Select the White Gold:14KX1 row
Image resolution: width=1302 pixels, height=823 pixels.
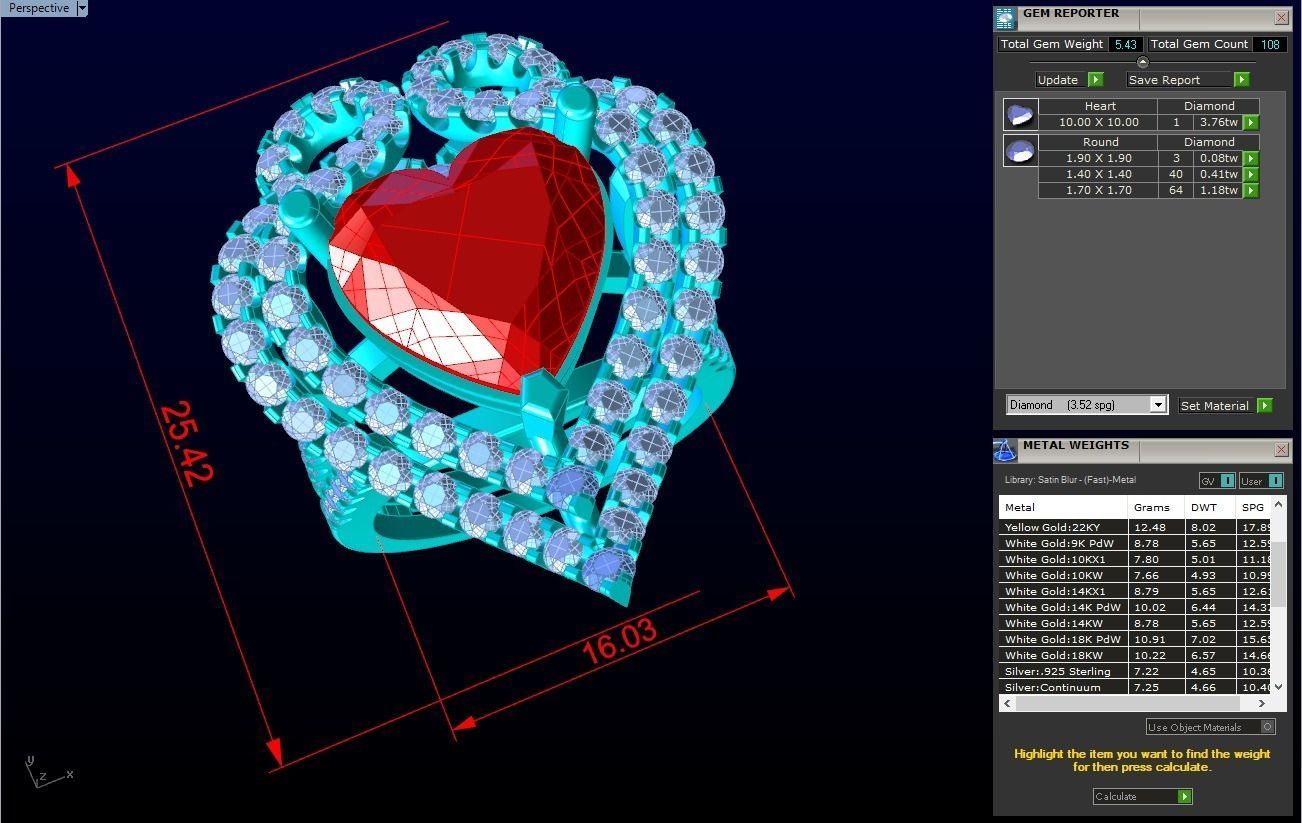[1135, 591]
